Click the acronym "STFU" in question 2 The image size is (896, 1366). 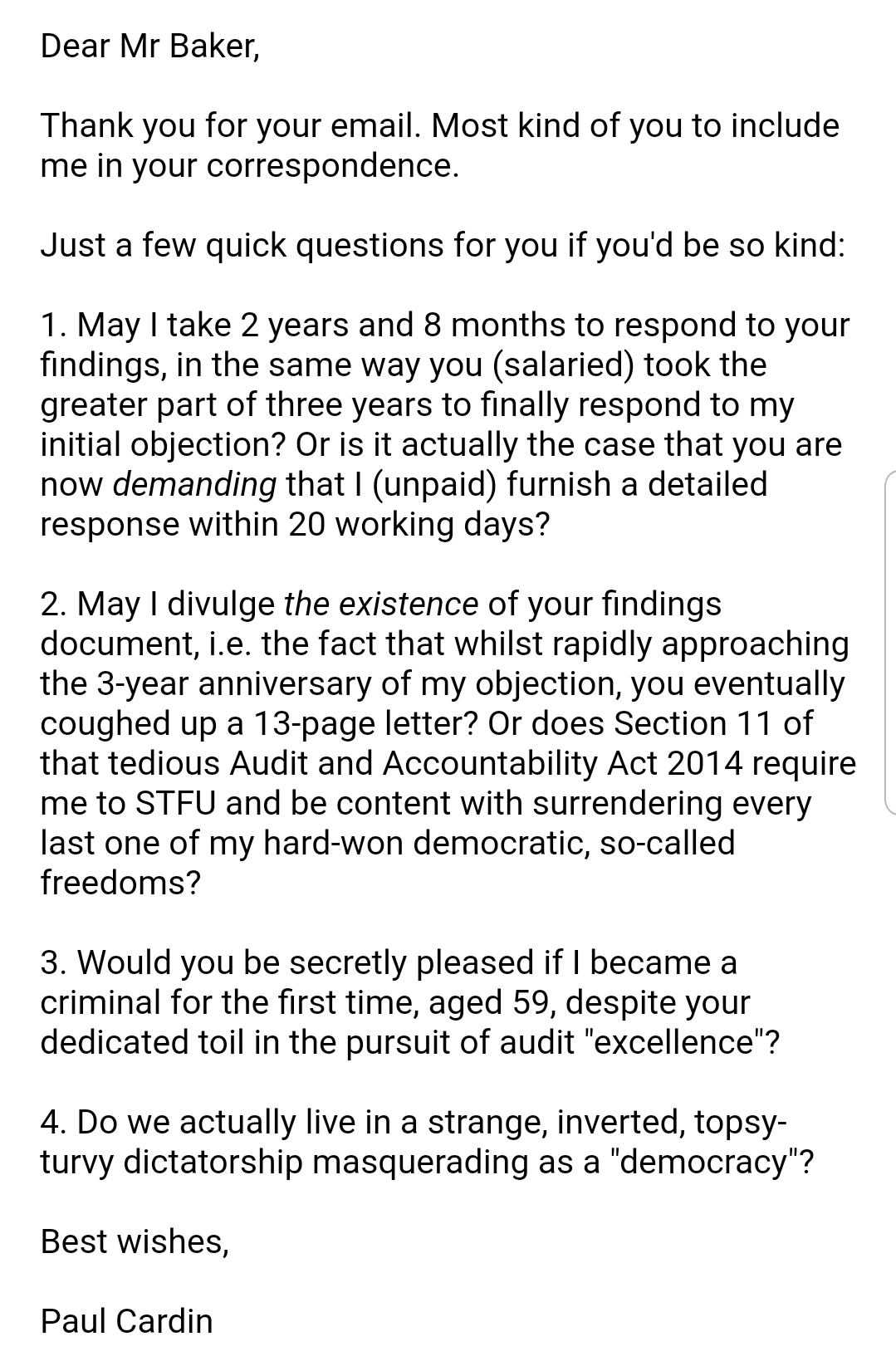[175, 803]
